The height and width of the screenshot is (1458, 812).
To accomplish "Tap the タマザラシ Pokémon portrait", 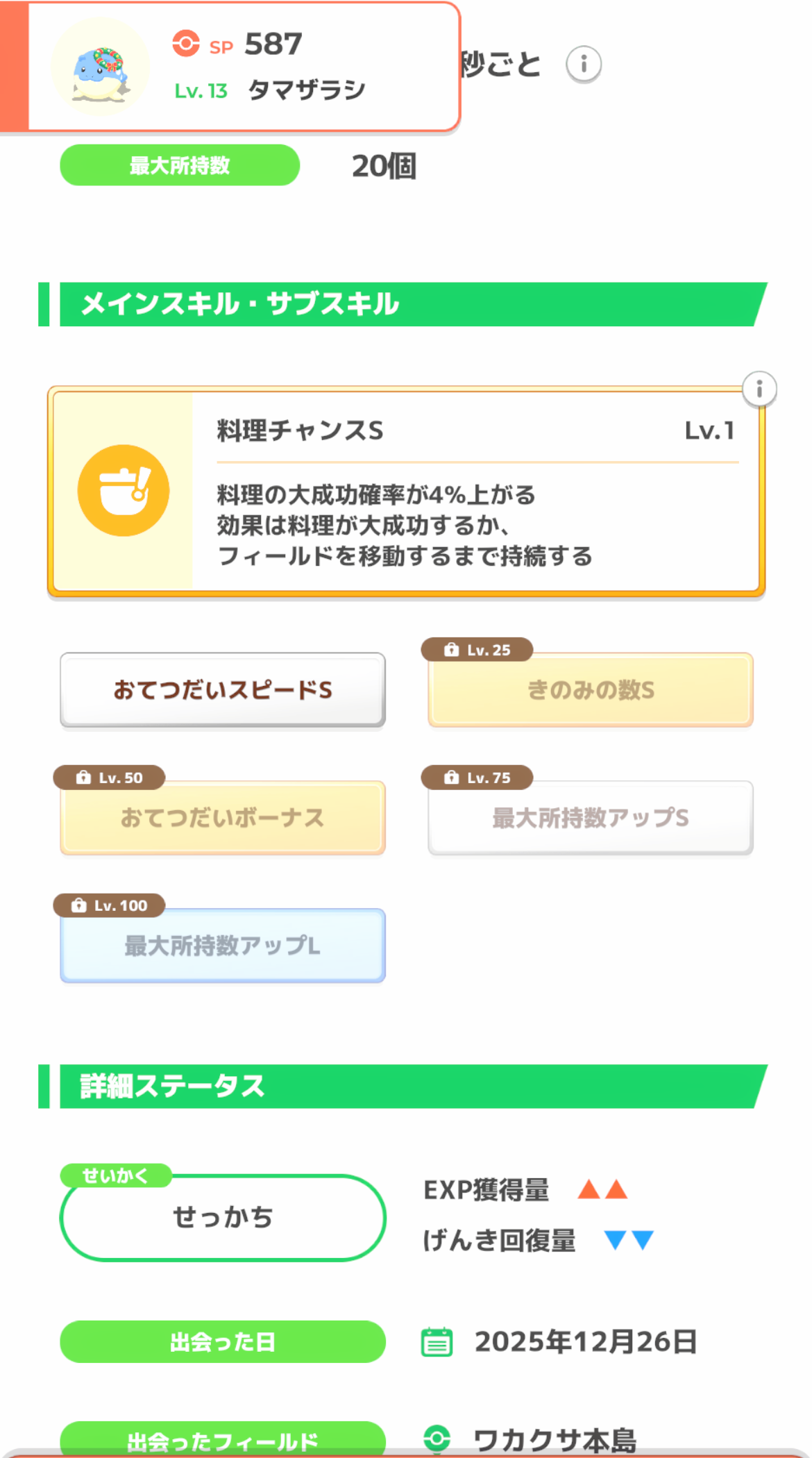I will click(101, 67).
